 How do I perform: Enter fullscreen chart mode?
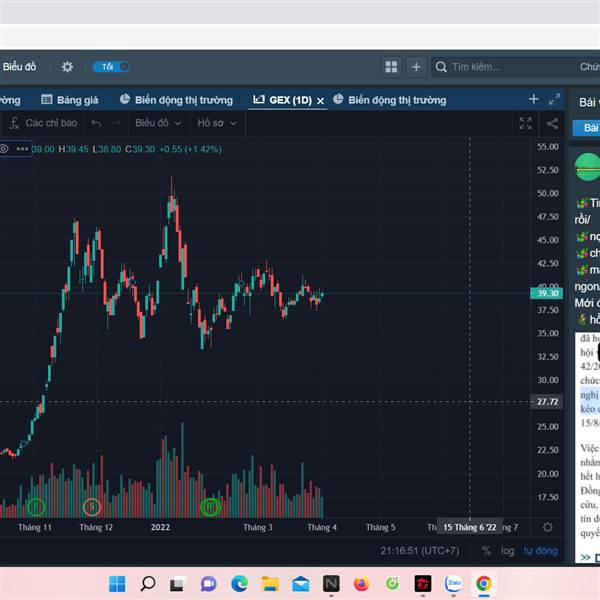525,123
